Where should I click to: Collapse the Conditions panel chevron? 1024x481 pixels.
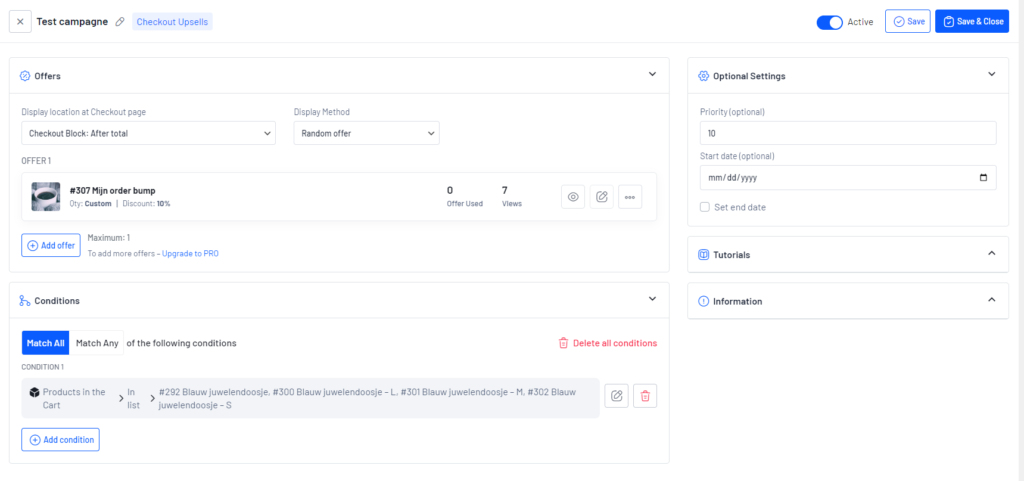[x=652, y=299]
